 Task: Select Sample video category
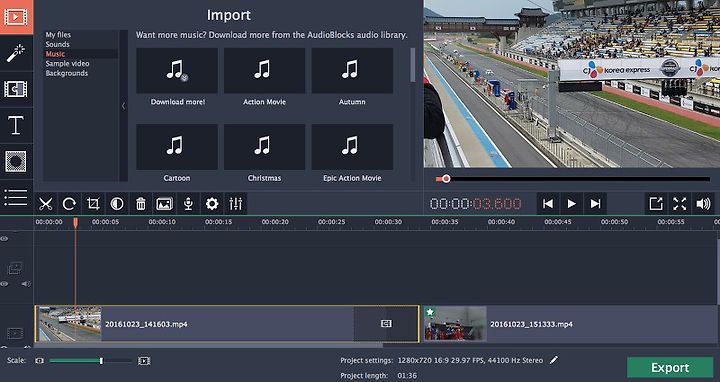tap(68, 64)
